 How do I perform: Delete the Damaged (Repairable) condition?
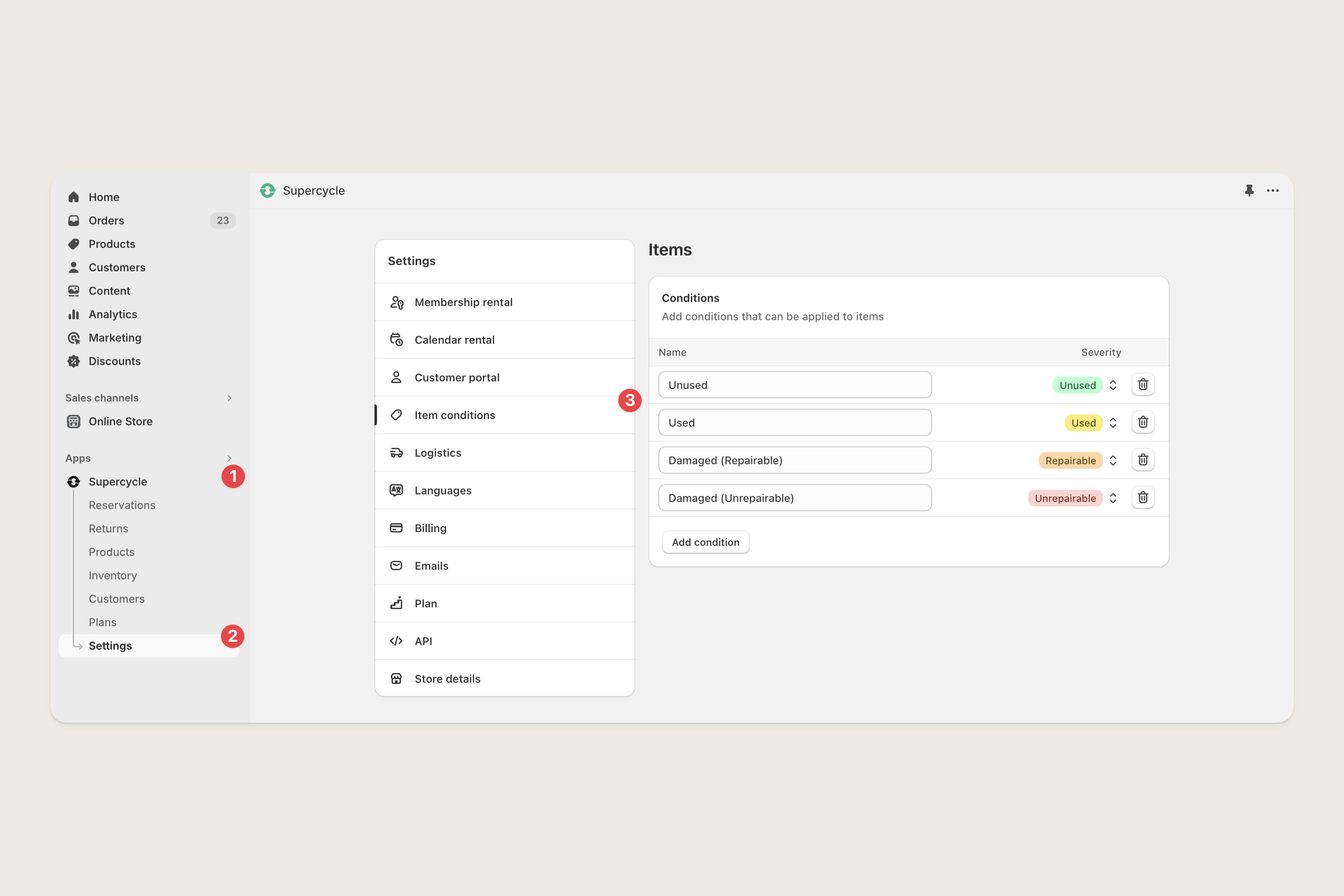pyautogui.click(x=1143, y=460)
